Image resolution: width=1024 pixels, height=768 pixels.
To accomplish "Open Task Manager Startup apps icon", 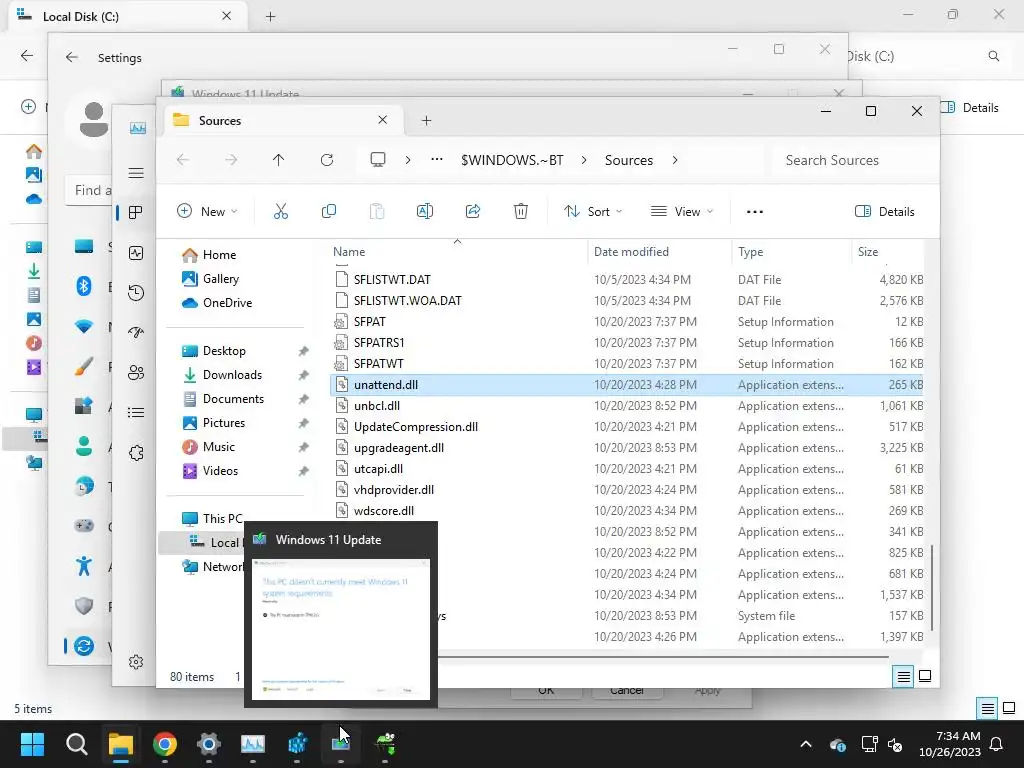I will pos(136,332).
